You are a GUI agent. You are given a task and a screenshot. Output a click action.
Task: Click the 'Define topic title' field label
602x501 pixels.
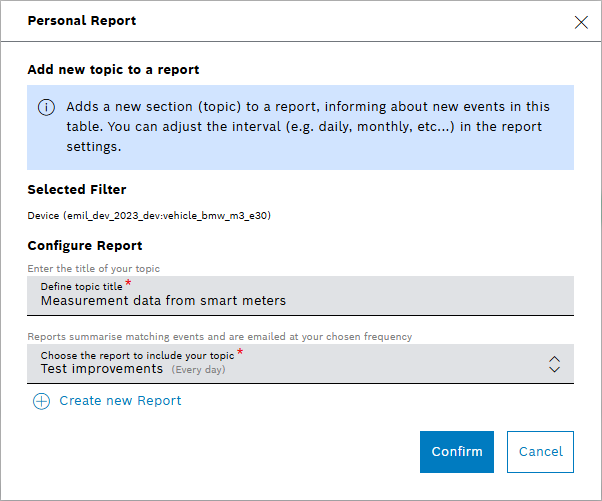tap(82, 287)
